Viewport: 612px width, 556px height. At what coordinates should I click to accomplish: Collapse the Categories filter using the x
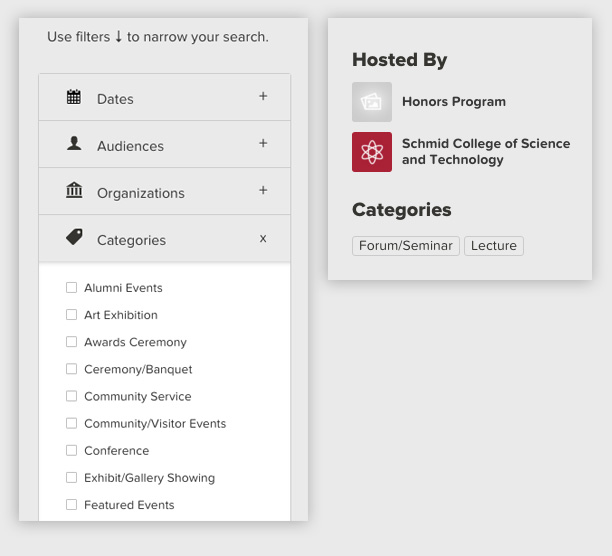(263, 239)
